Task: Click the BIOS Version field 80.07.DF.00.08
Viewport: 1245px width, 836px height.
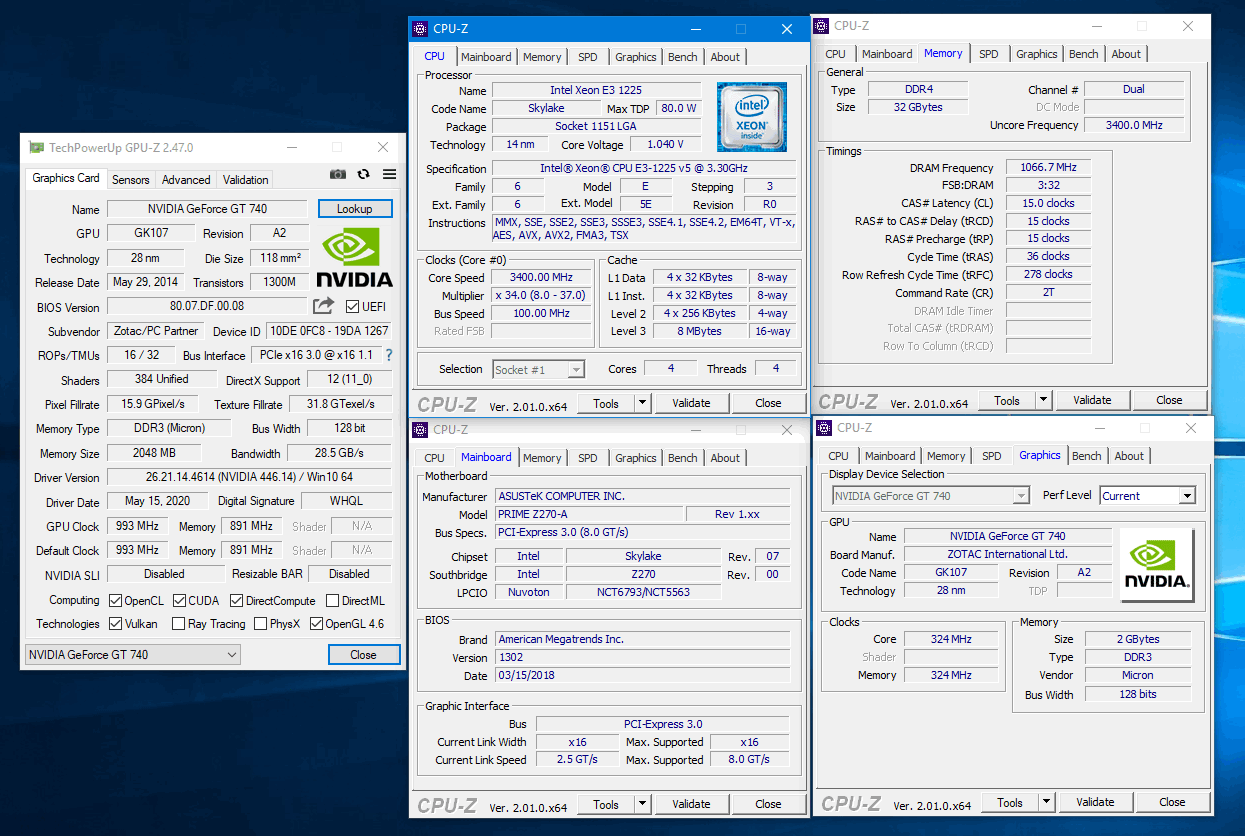Action: tap(207, 307)
